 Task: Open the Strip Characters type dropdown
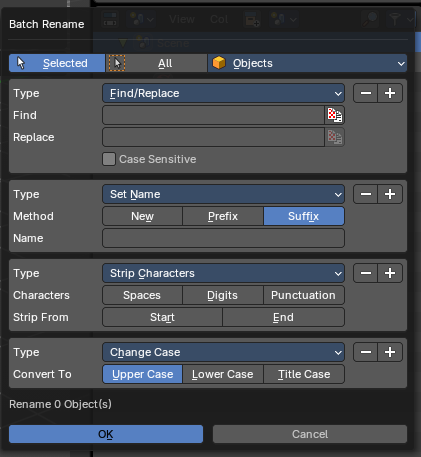(223, 273)
